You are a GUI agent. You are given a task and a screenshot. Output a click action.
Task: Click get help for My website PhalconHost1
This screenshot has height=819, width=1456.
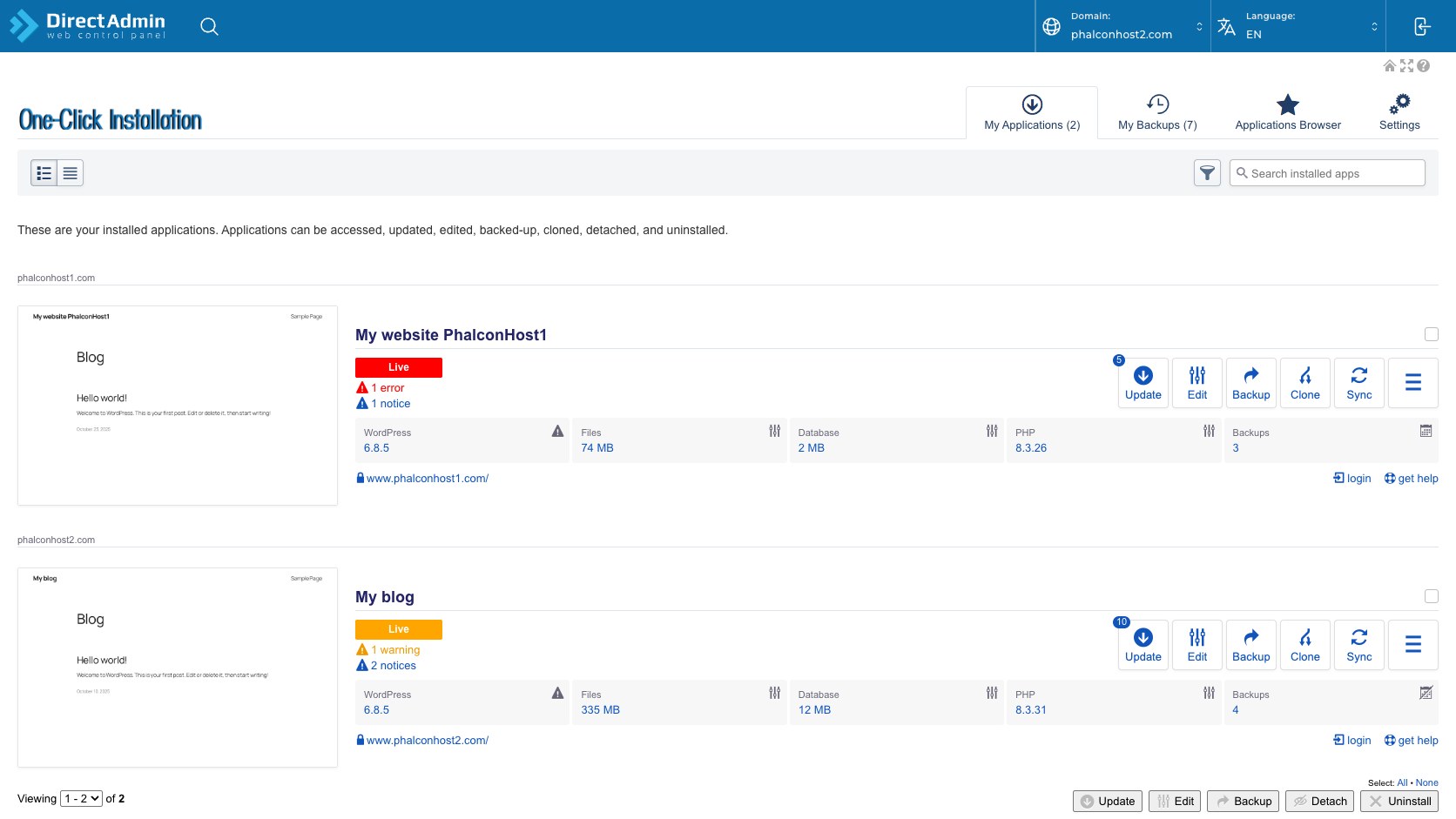pyautogui.click(x=1412, y=478)
